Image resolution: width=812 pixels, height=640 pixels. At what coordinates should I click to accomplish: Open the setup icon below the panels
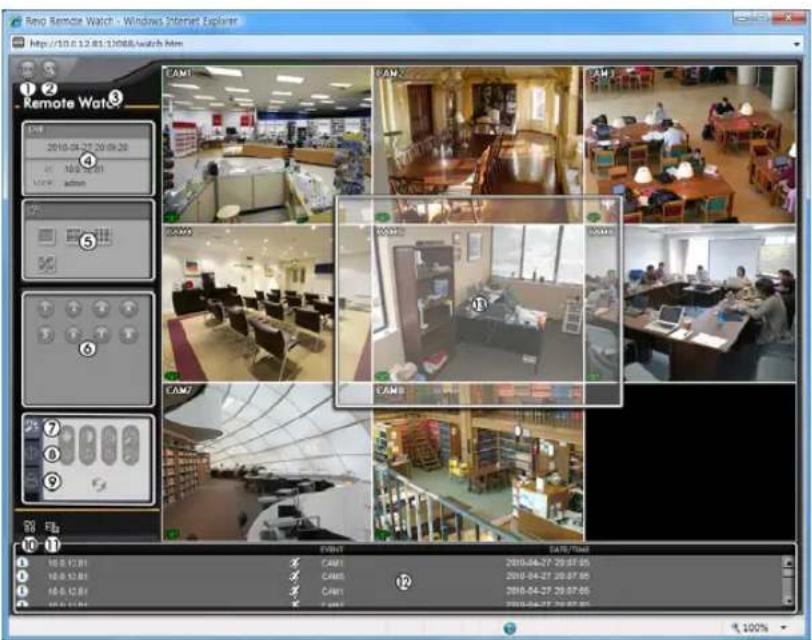(30, 527)
